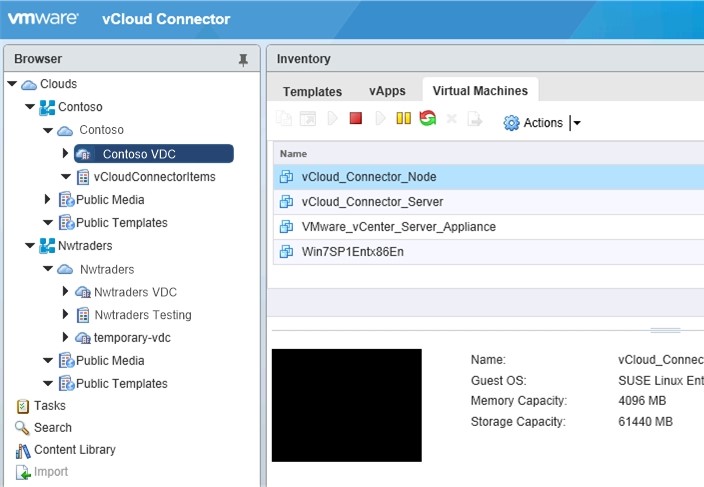Viewport: 704px width, 487px height.
Task: Collapse the Clouds root node
Action: click(x=12, y=83)
